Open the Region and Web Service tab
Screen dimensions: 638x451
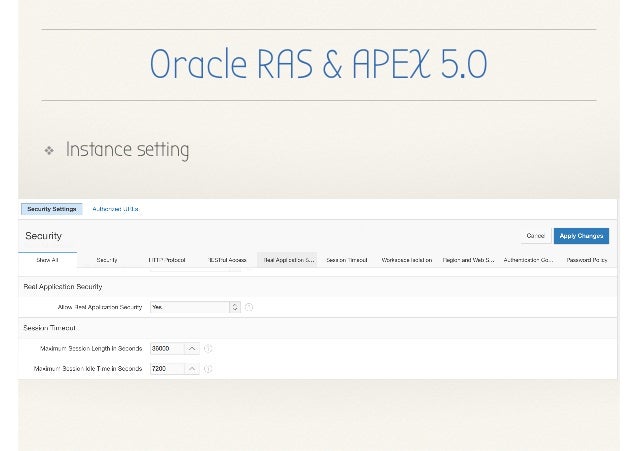click(469, 260)
